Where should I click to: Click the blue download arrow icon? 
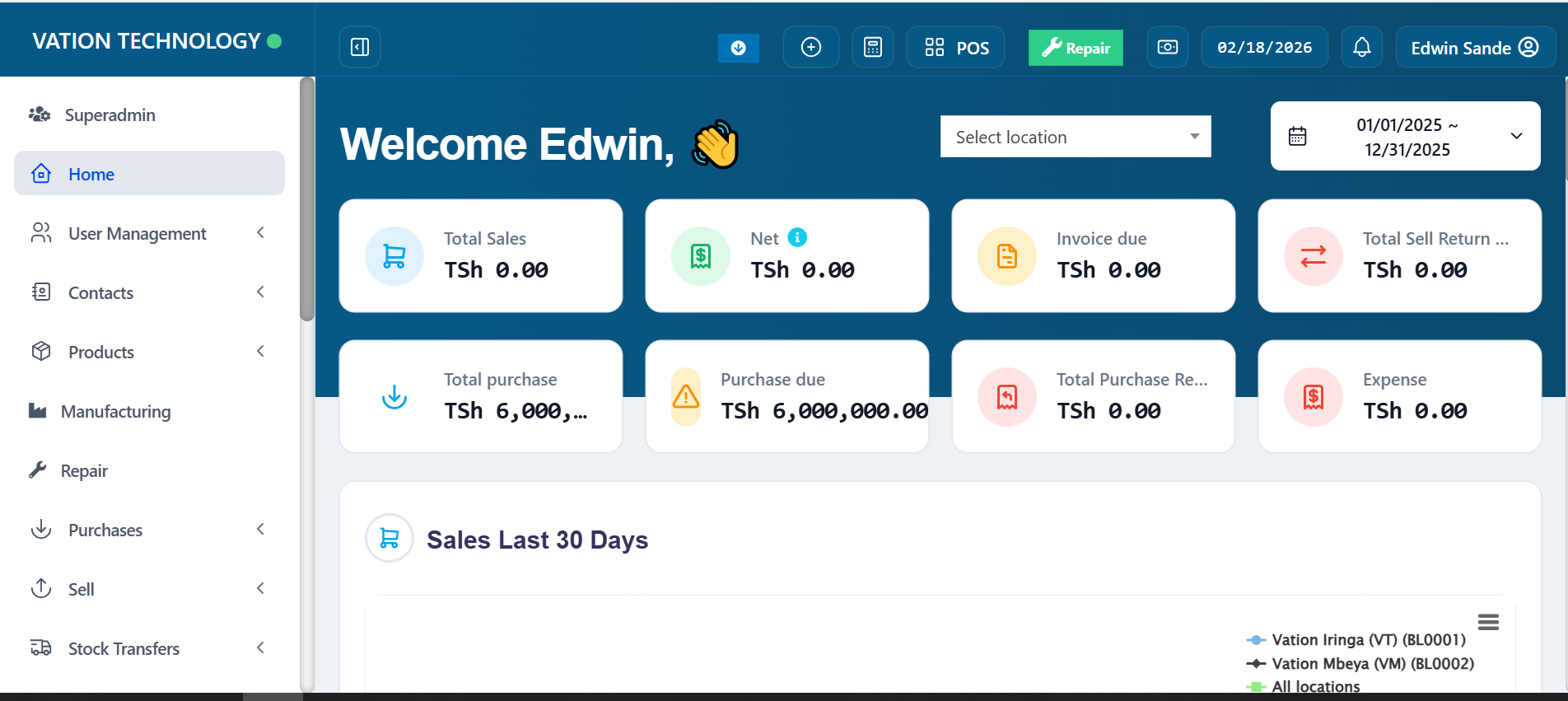(x=738, y=48)
